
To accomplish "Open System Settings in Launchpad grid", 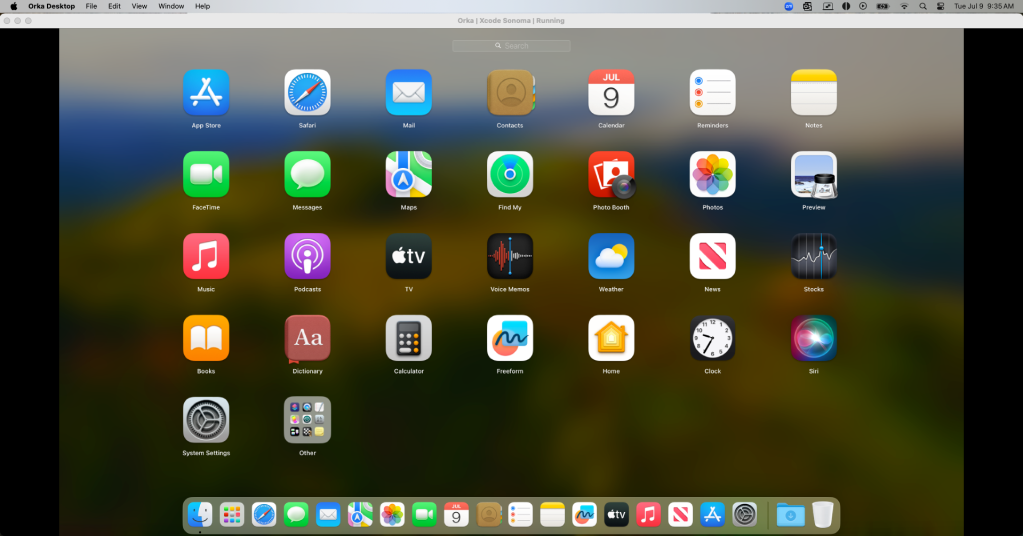I will pos(206,420).
